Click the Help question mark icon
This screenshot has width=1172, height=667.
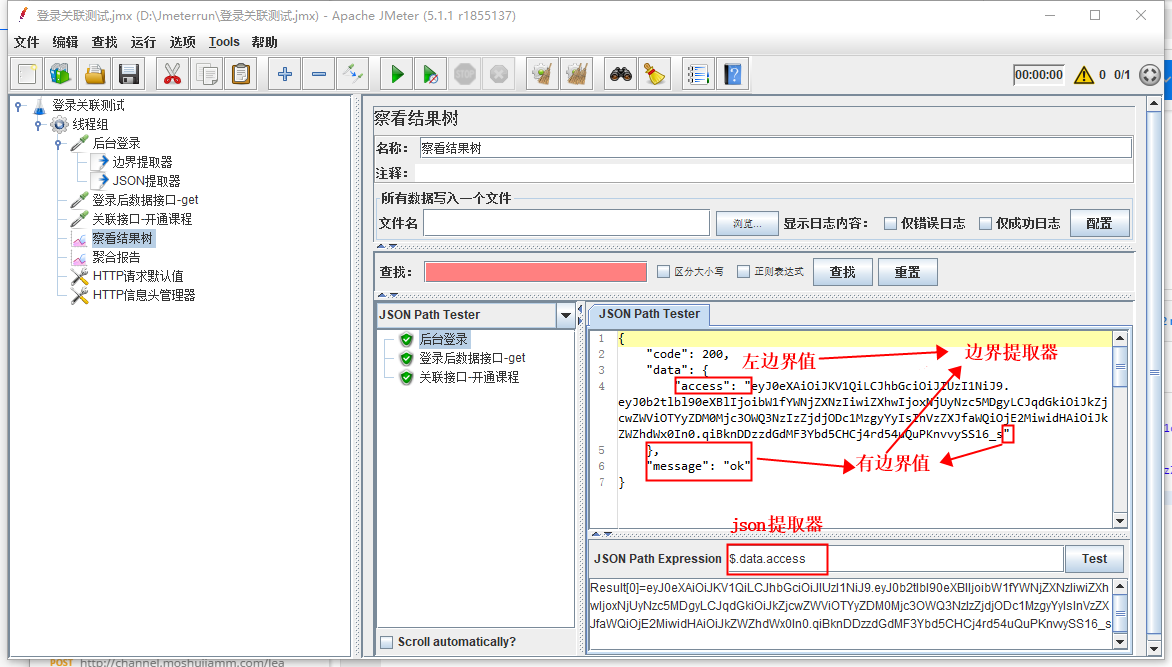[732, 74]
